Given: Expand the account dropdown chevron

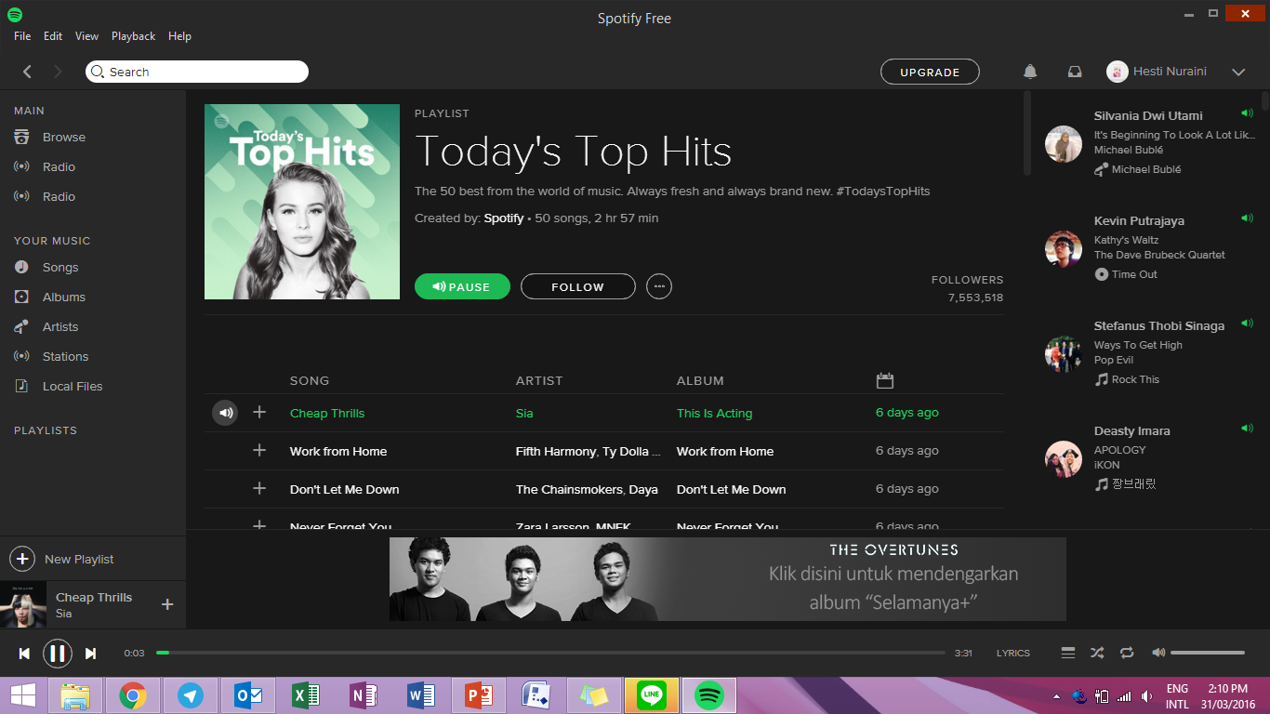Looking at the screenshot, I should tap(1238, 72).
